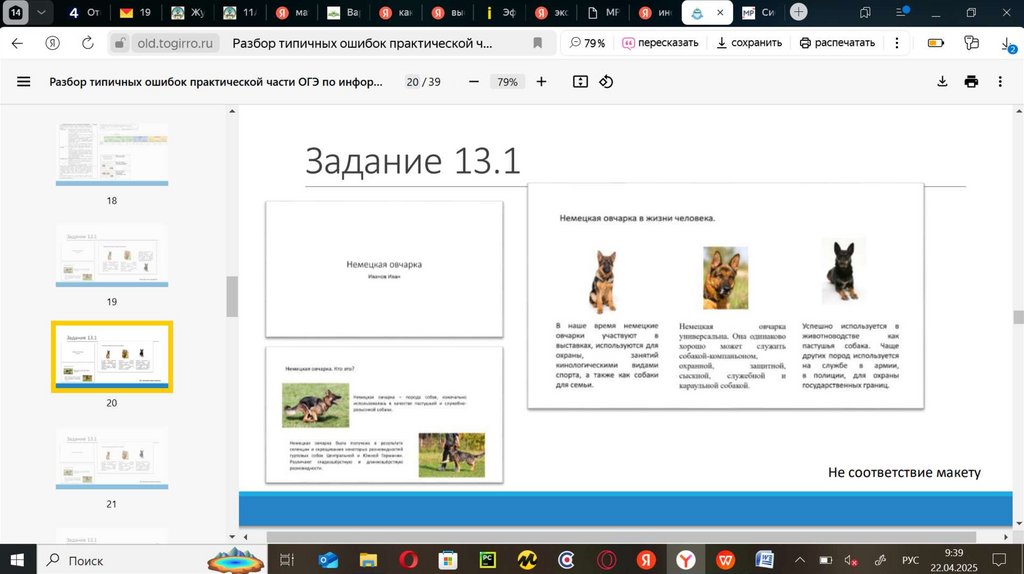This screenshot has width=1024, height=574.
Task: Print the PDF via printer icon
Action: tap(971, 82)
